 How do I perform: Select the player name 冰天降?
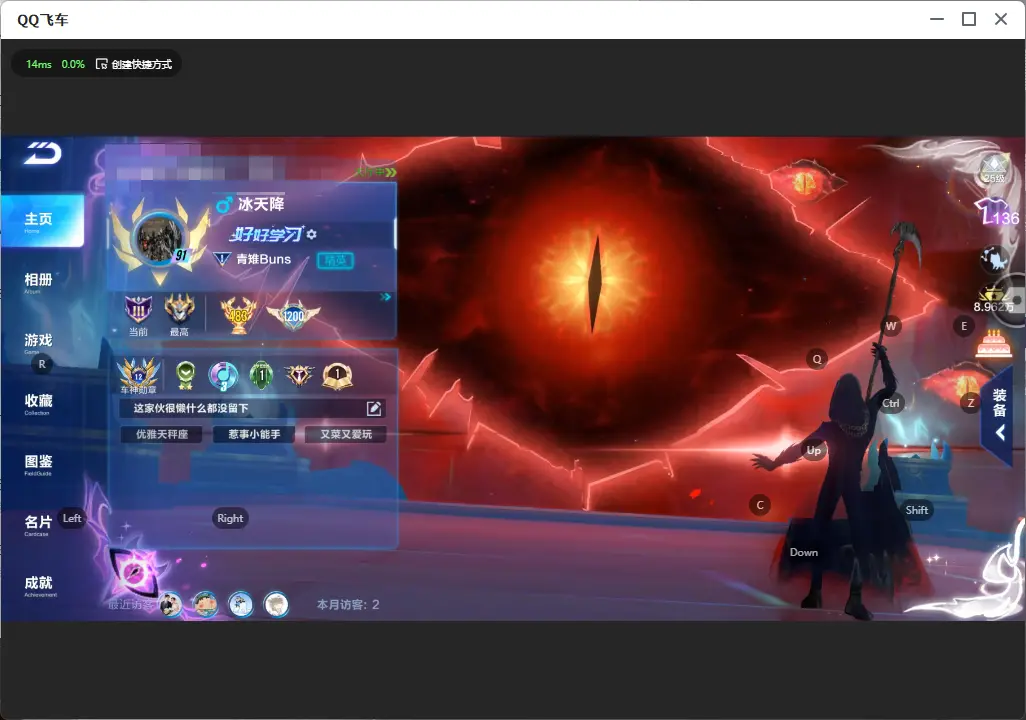click(x=261, y=204)
